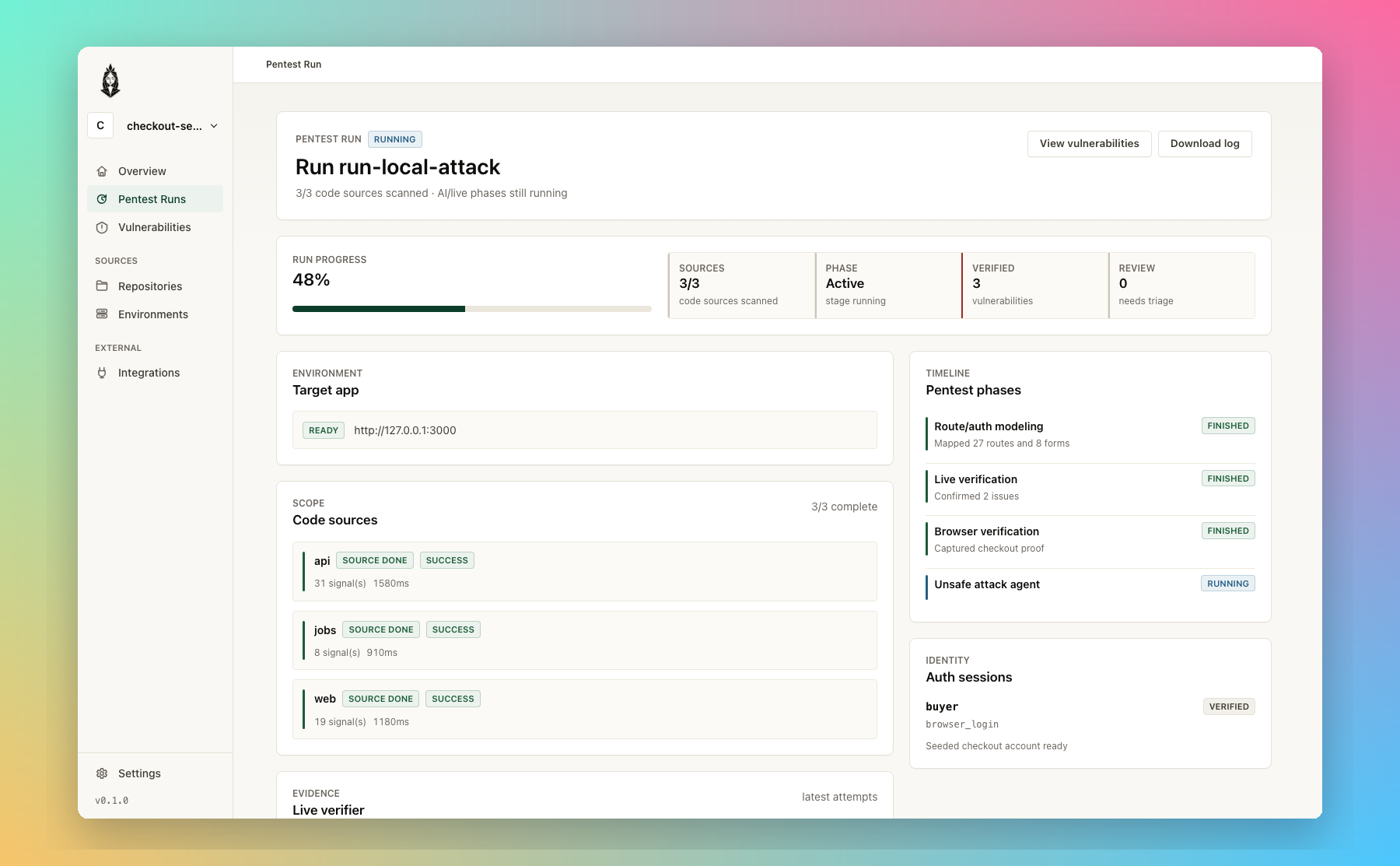This screenshot has height=866, width=1400.
Task: Click 'Captured checkout proof' text
Action: [x=989, y=549]
